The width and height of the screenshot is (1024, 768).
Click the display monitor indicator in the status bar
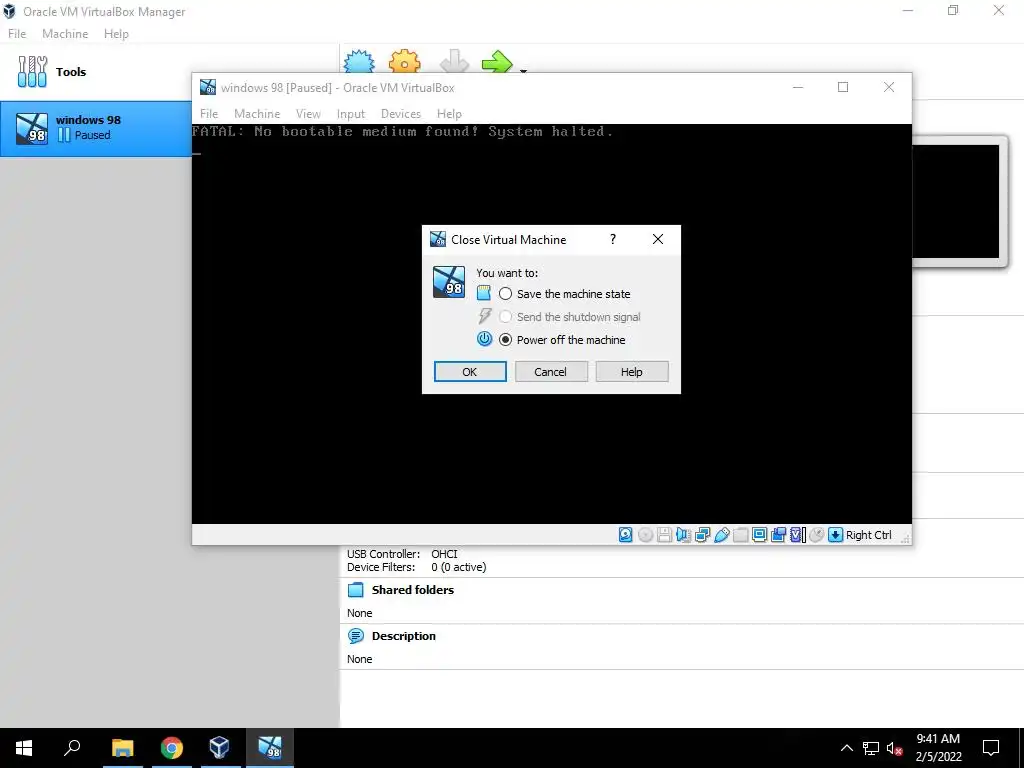click(760, 535)
